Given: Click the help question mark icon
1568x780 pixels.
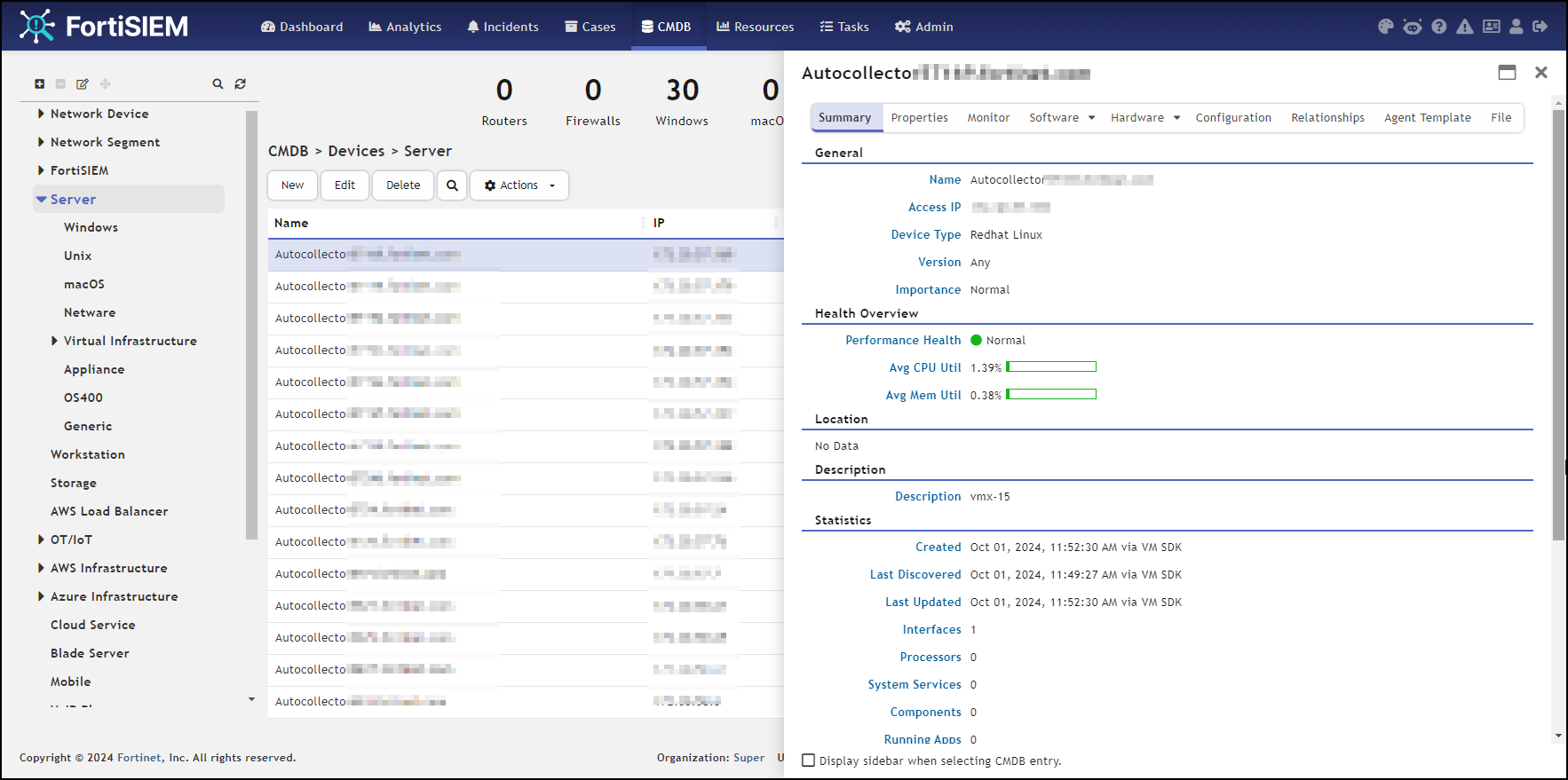Looking at the screenshot, I should 1438,27.
